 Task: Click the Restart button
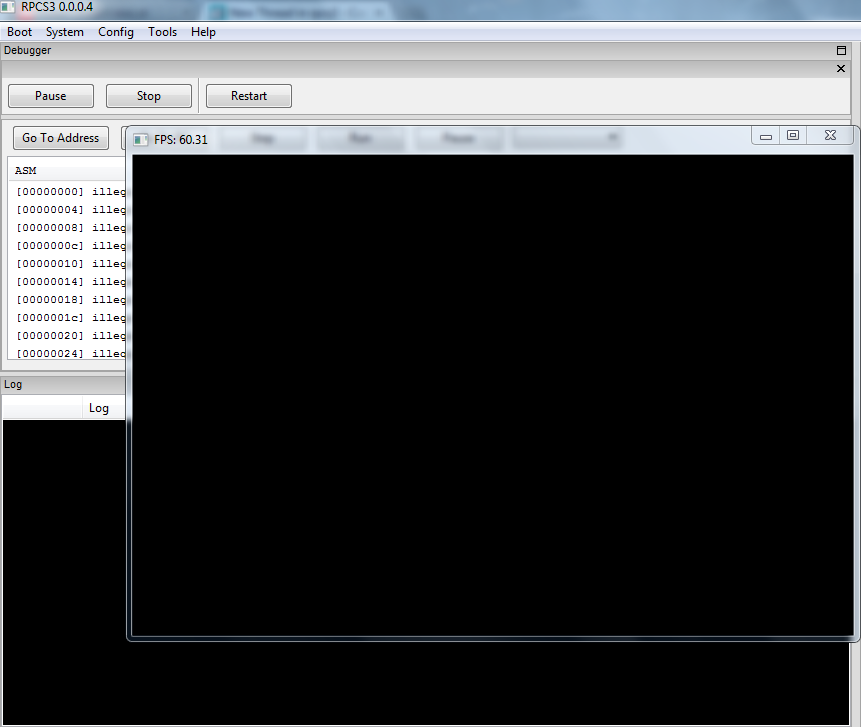[249, 96]
